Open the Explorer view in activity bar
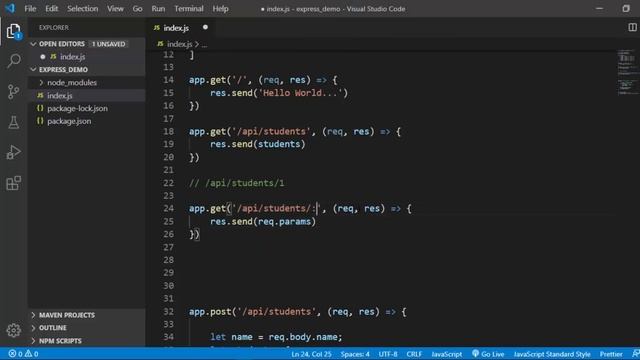This screenshot has height=360, width=640. (13, 31)
